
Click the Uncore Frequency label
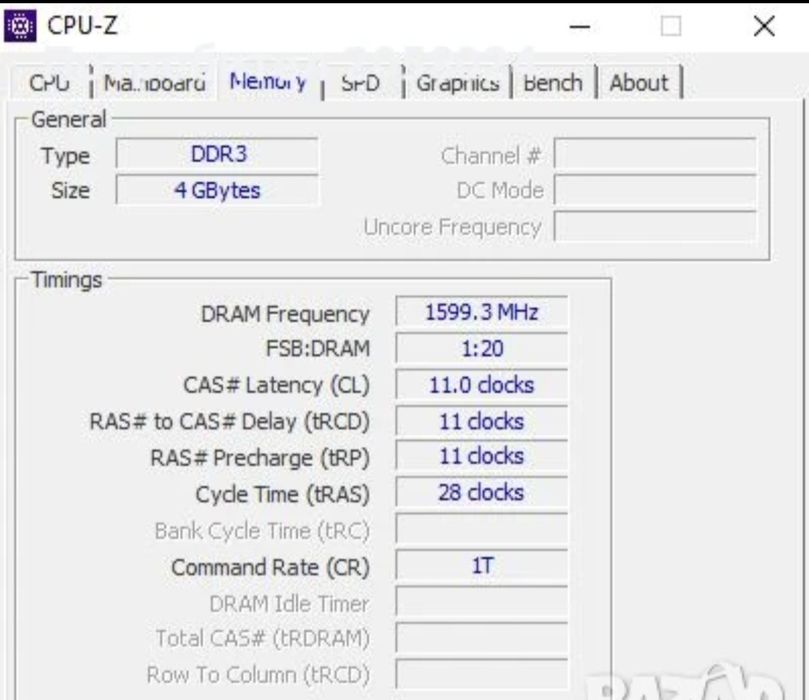[x=452, y=227]
